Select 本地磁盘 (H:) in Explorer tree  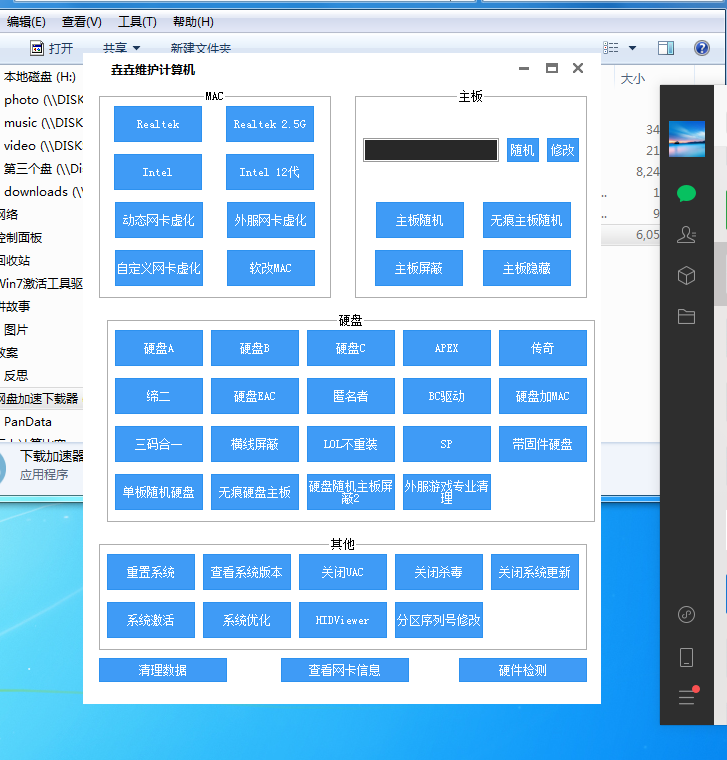pyautogui.click(x=40, y=77)
